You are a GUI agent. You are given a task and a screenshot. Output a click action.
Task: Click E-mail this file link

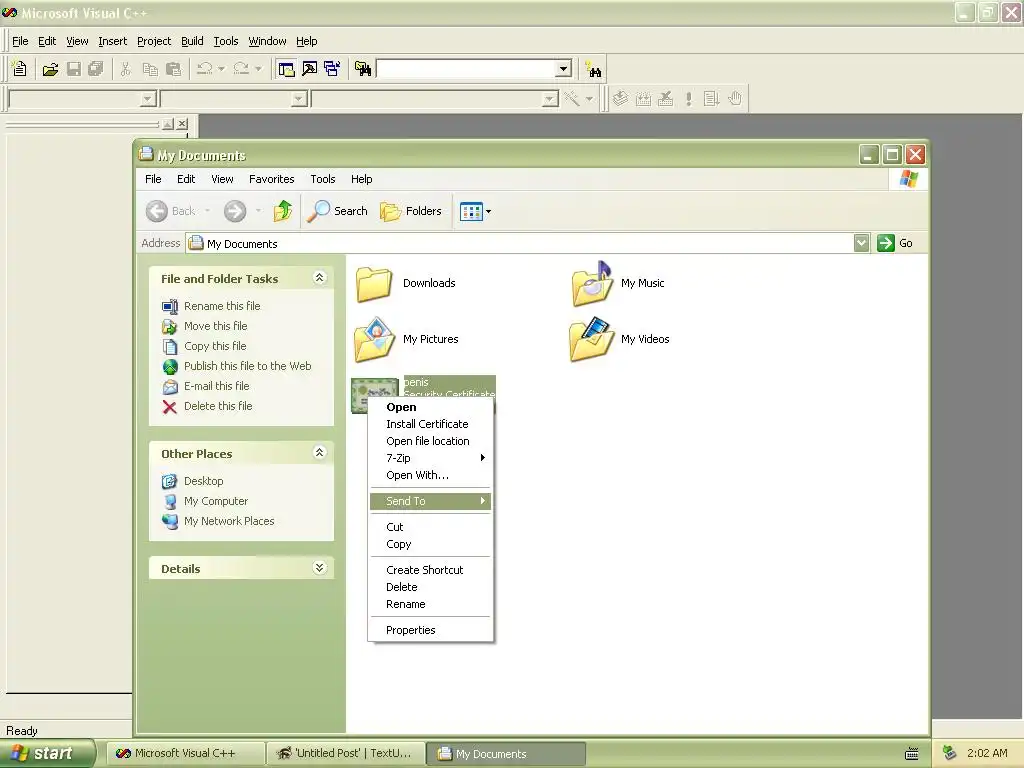click(x=216, y=386)
